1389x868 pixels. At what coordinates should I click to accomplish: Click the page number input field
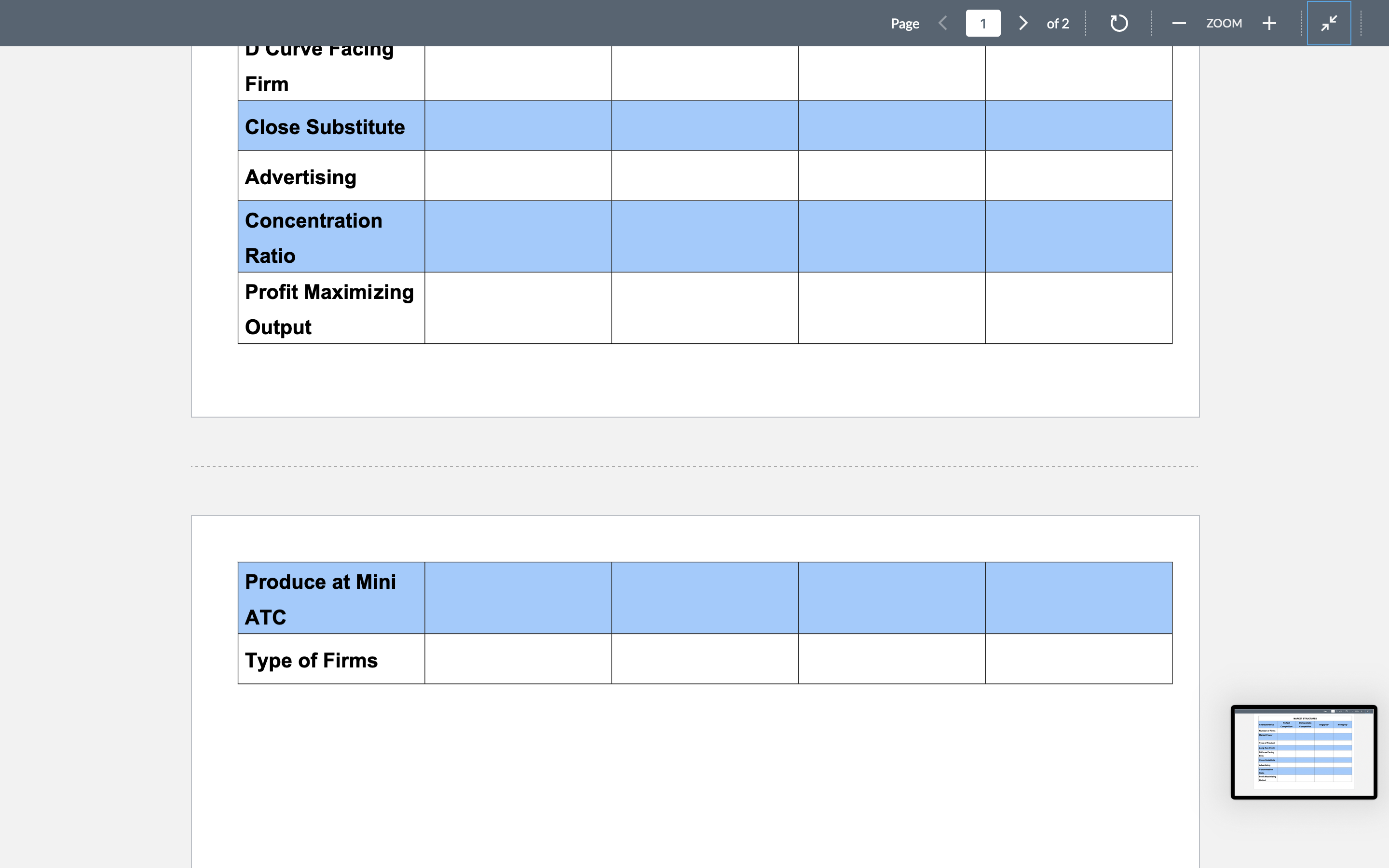point(983,23)
